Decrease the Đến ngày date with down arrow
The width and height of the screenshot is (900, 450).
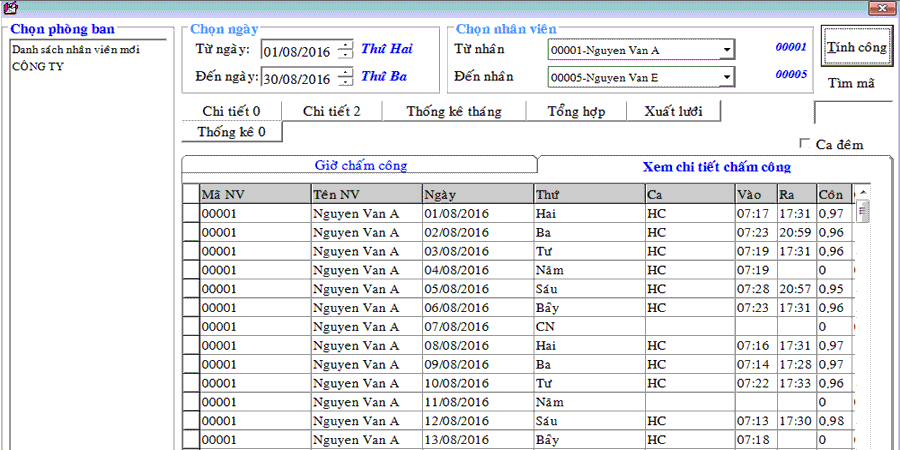[344, 82]
